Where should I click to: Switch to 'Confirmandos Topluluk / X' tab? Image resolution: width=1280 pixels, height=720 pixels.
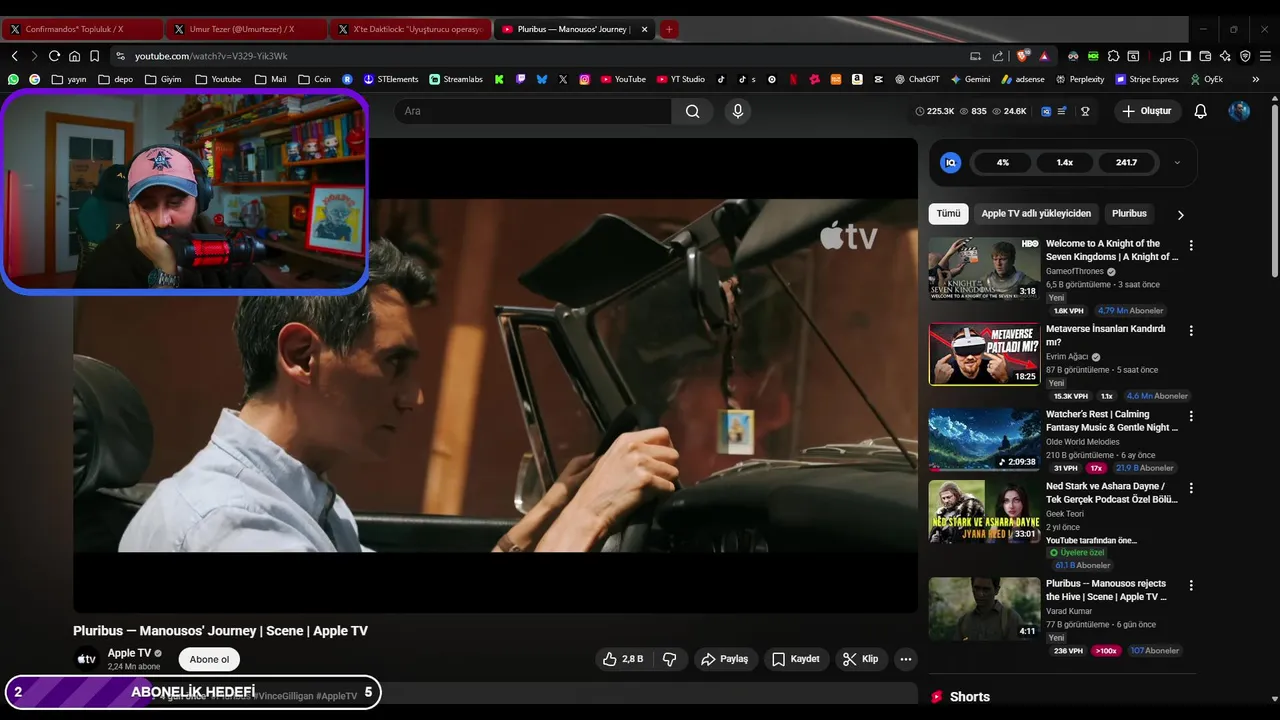pyautogui.click(x=82, y=29)
